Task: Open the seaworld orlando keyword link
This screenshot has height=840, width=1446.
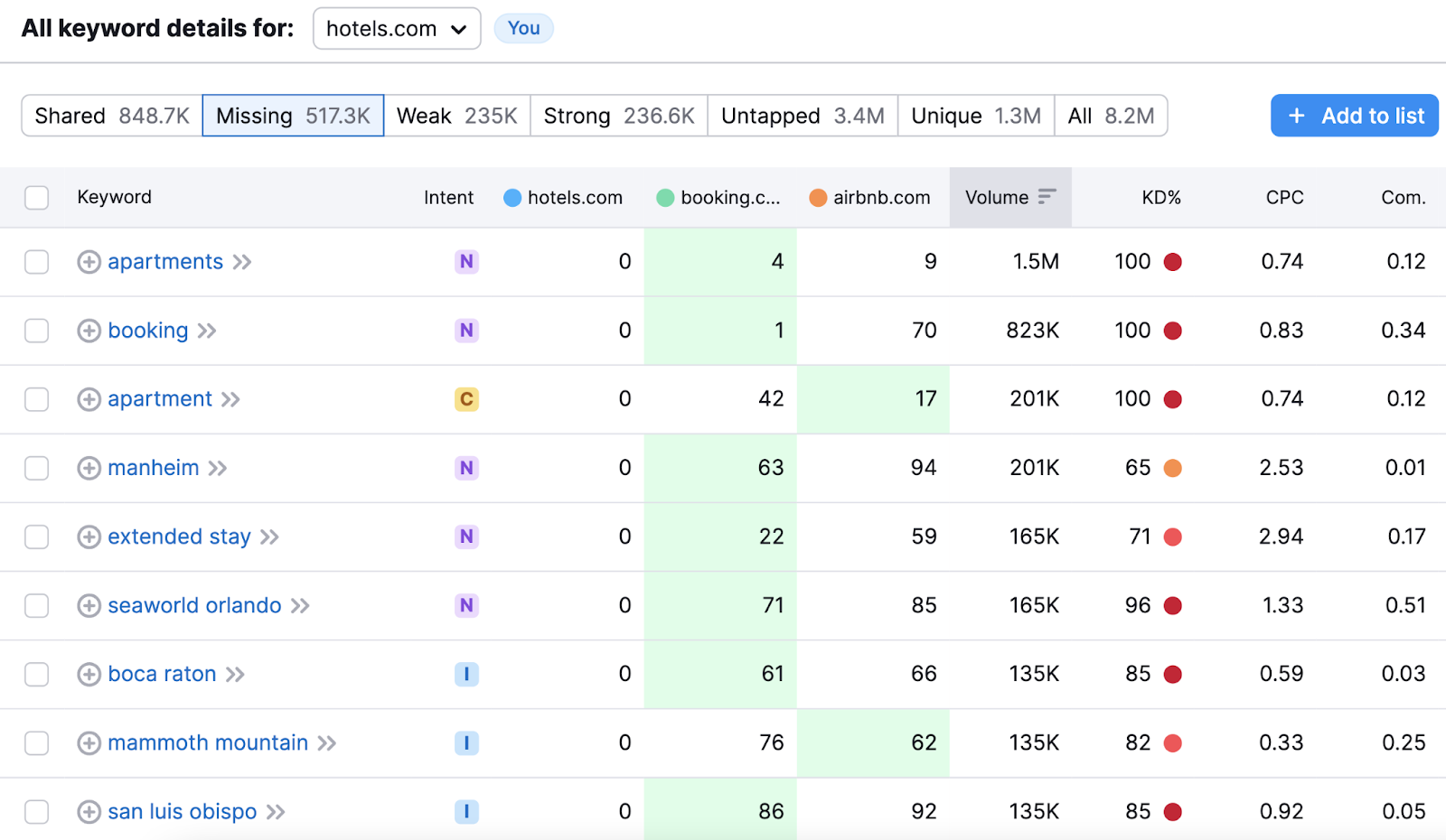Action: pyautogui.click(x=194, y=605)
